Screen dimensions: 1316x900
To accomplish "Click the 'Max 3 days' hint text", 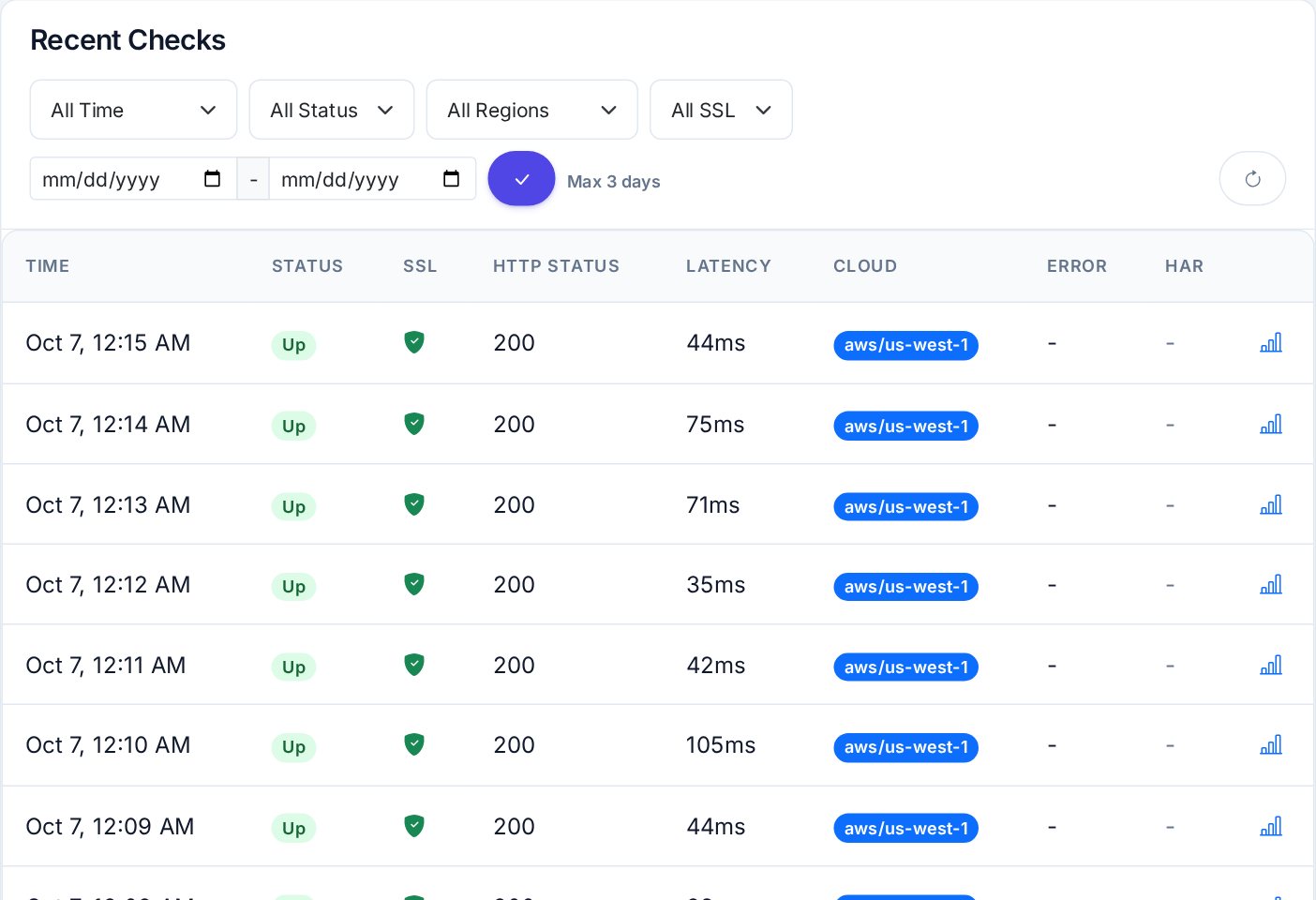I will [x=614, y=182].
